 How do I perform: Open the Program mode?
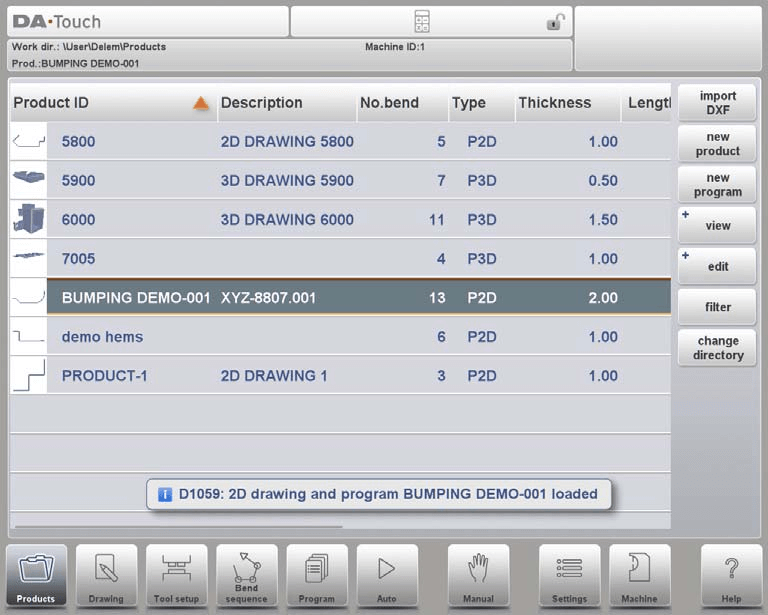[x=317, y=576]
